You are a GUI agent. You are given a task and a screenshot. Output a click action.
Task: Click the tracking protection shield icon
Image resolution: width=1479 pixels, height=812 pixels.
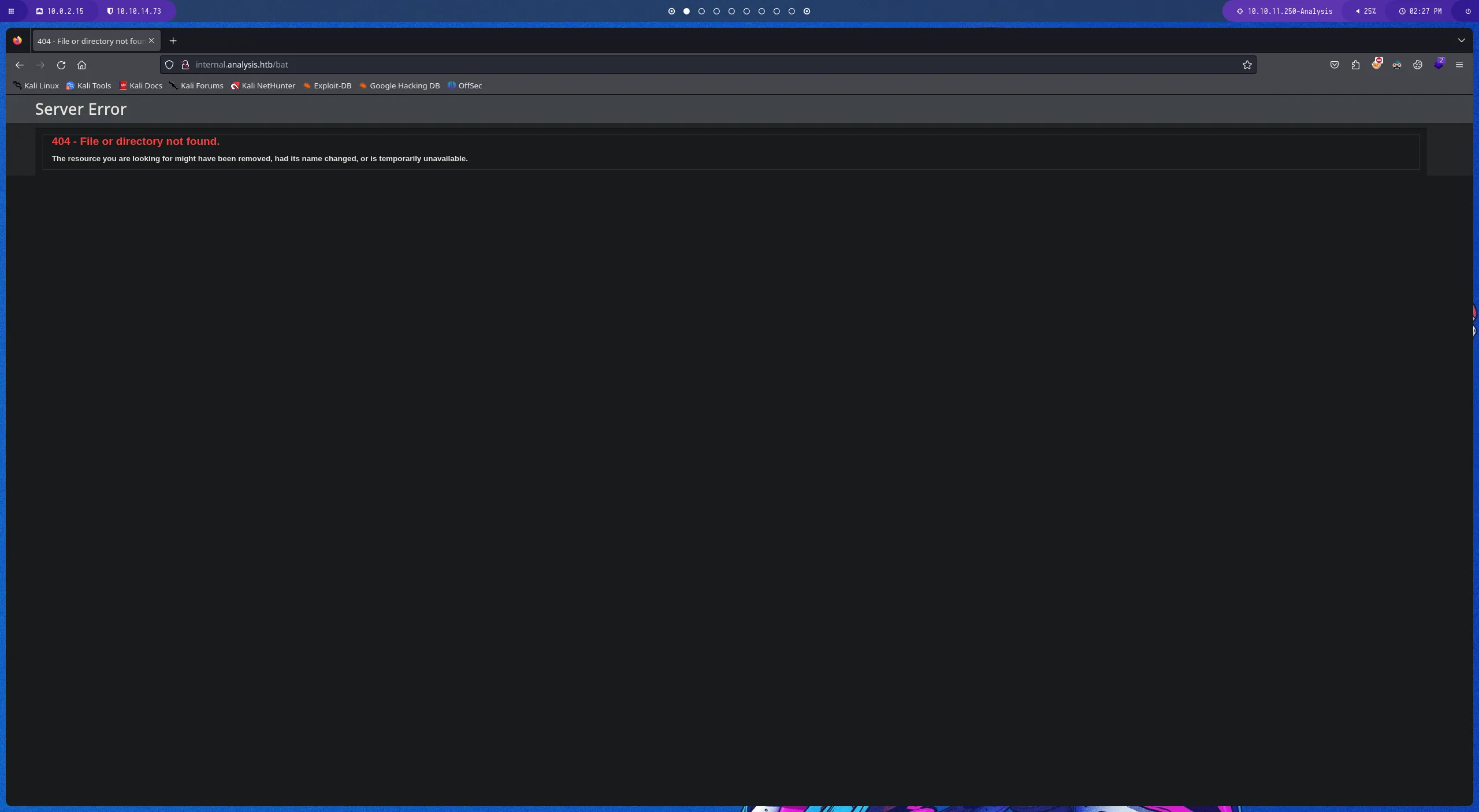[169, 65]
